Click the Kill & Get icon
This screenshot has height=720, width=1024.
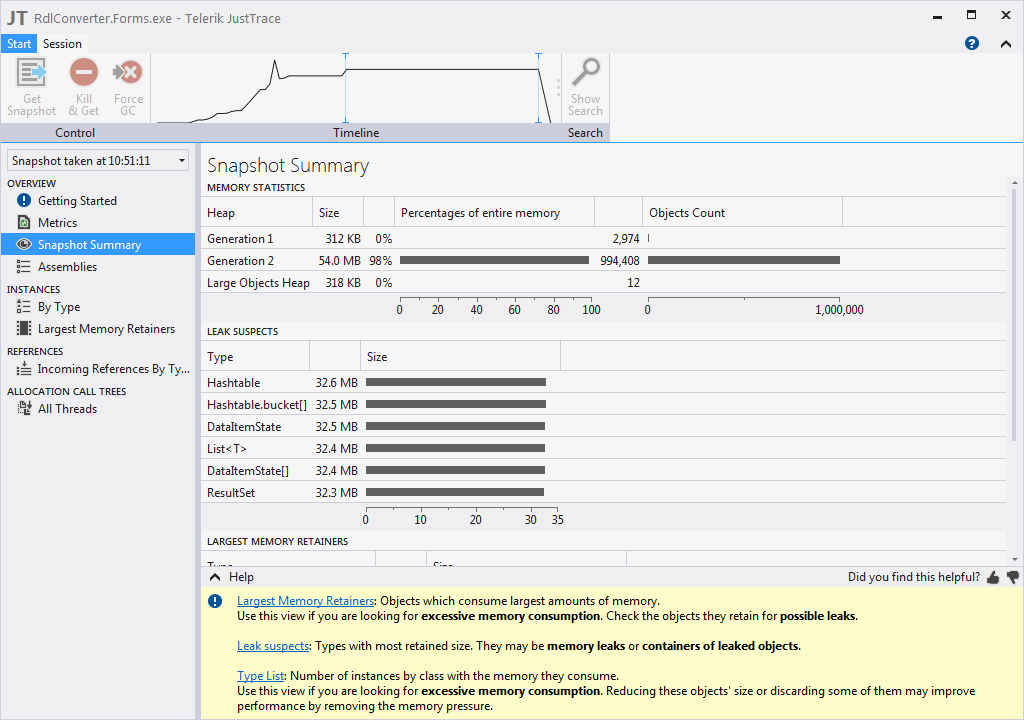(84, 73)
